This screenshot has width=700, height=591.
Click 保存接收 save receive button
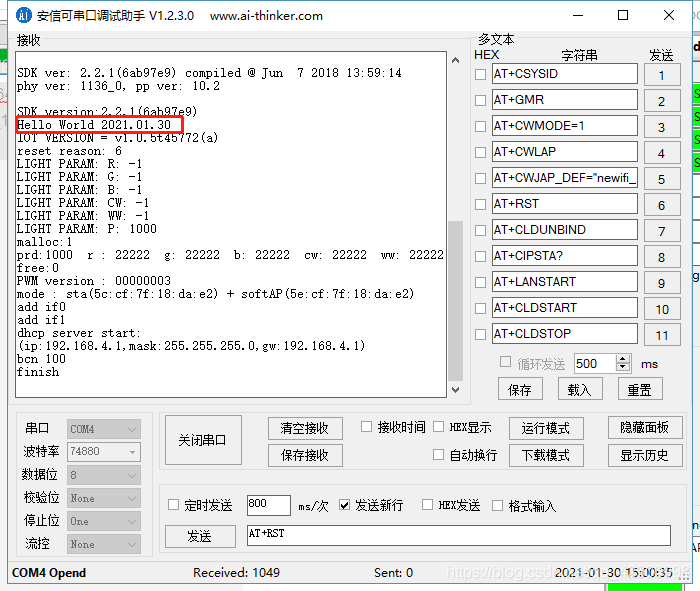tap(305, 455)
